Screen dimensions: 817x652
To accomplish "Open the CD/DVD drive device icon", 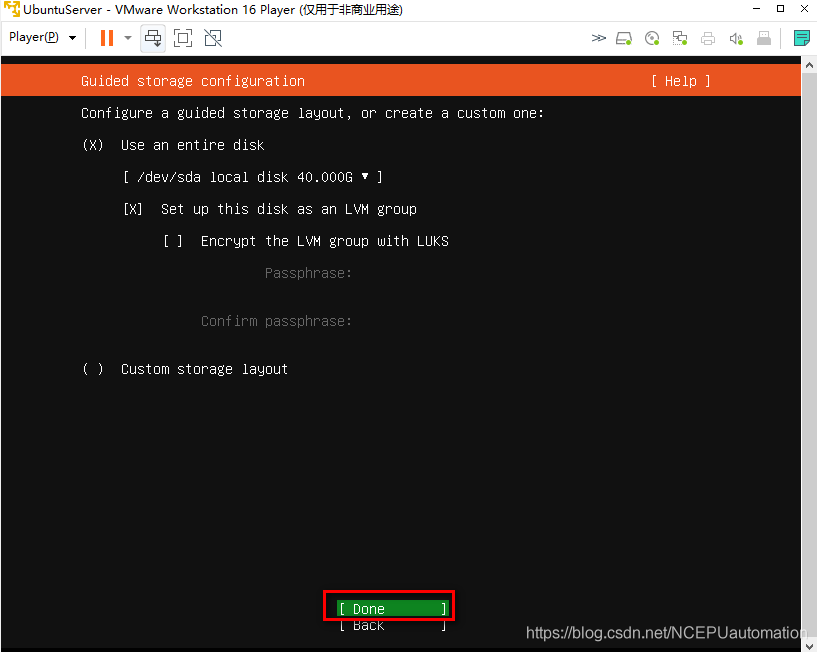I will pos(652,38).
